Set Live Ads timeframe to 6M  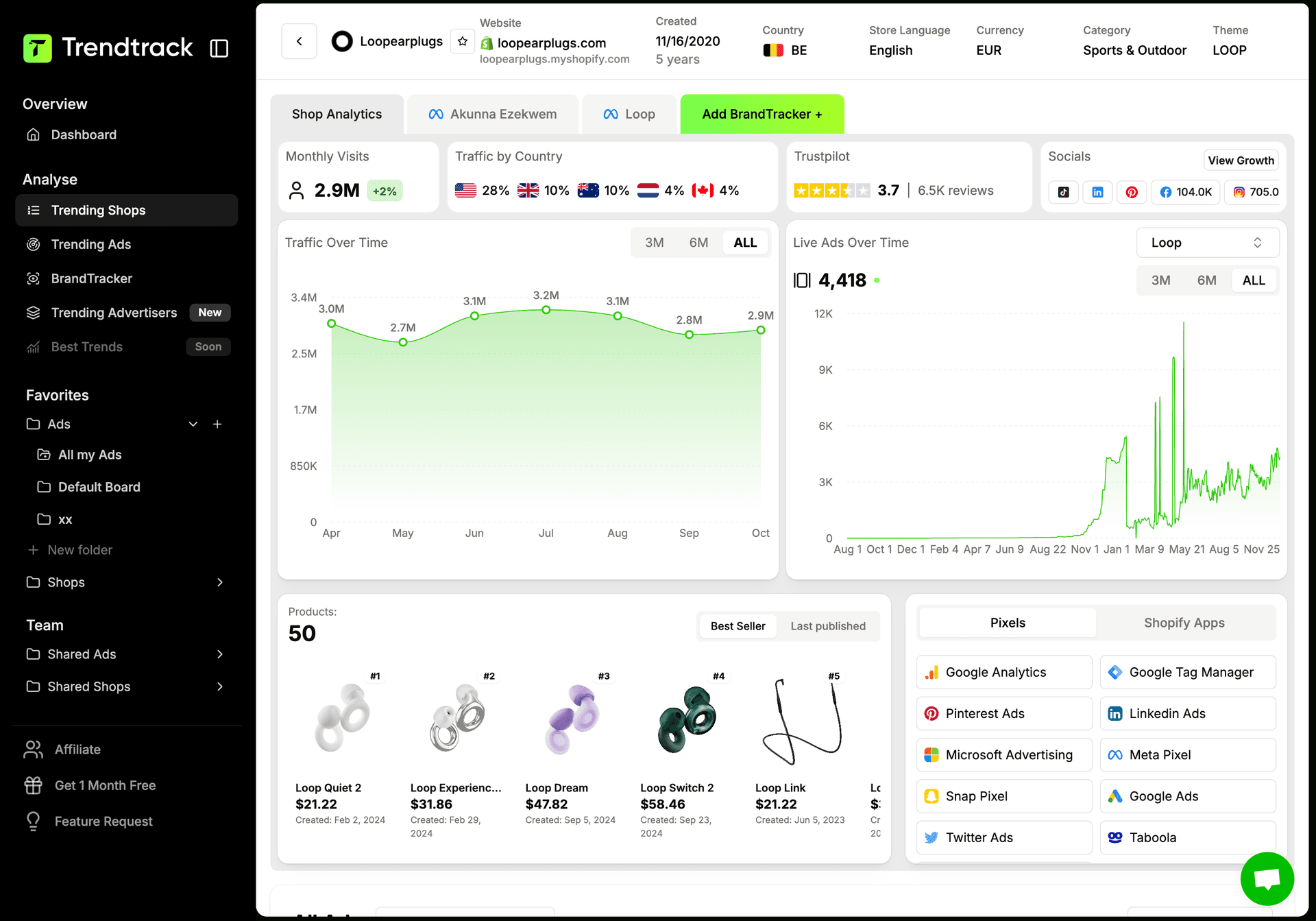click(1206, 280)
